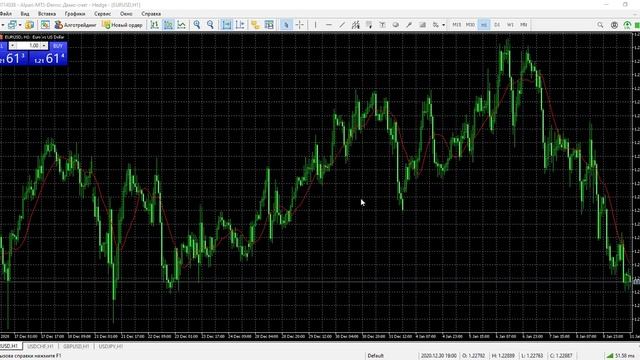Click the graphical objects icon
This screenshot has height=360, width=640.
click(x=436, y=25)
